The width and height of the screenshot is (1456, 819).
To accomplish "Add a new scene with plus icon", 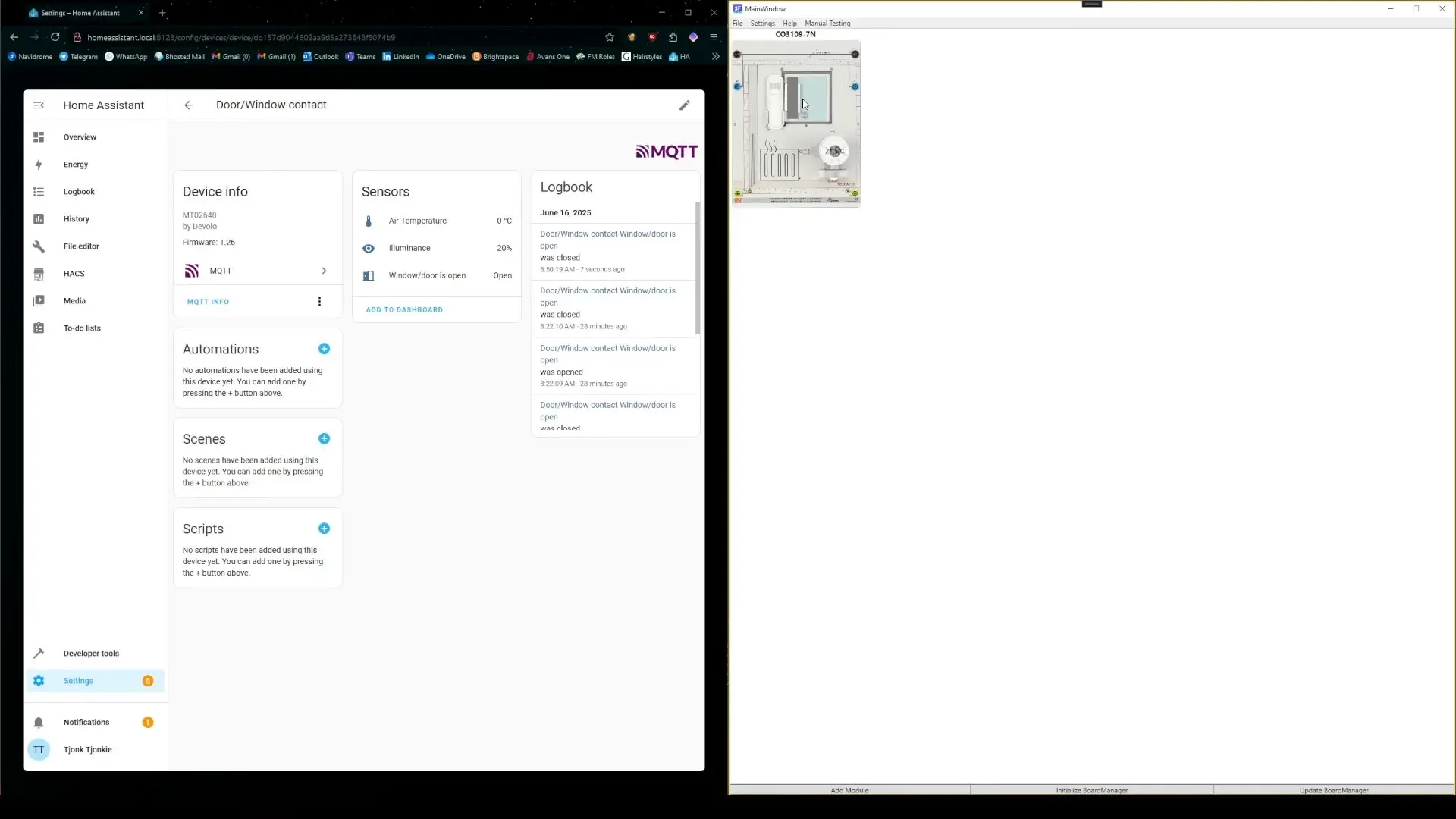I will (x=324, y=439).
